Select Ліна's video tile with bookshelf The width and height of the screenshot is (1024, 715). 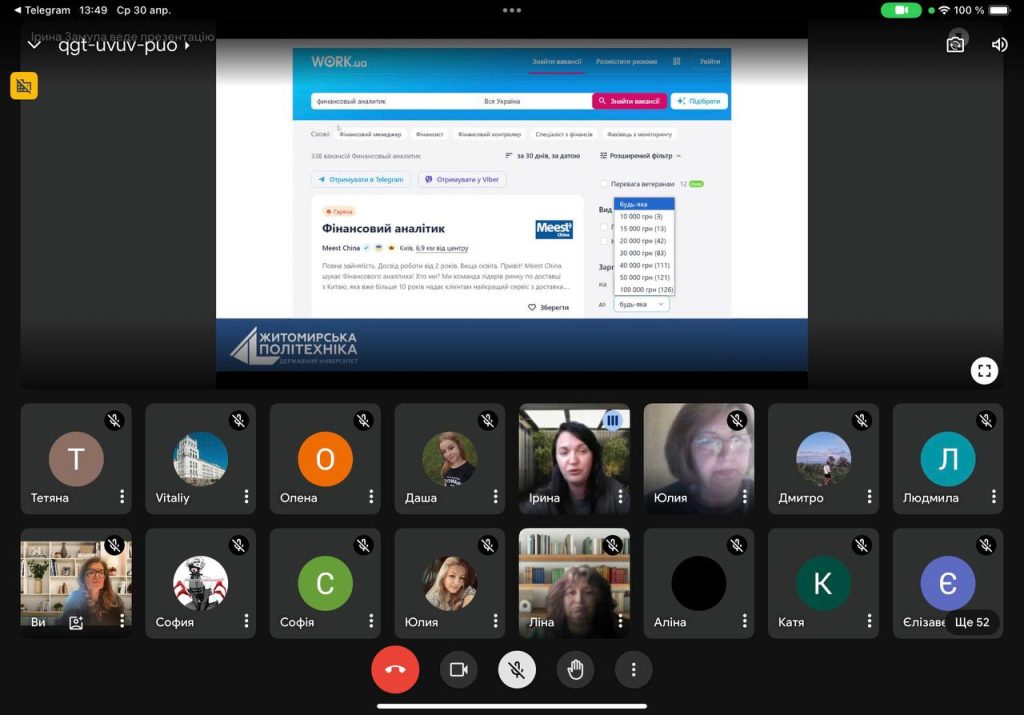pos(574,583)
